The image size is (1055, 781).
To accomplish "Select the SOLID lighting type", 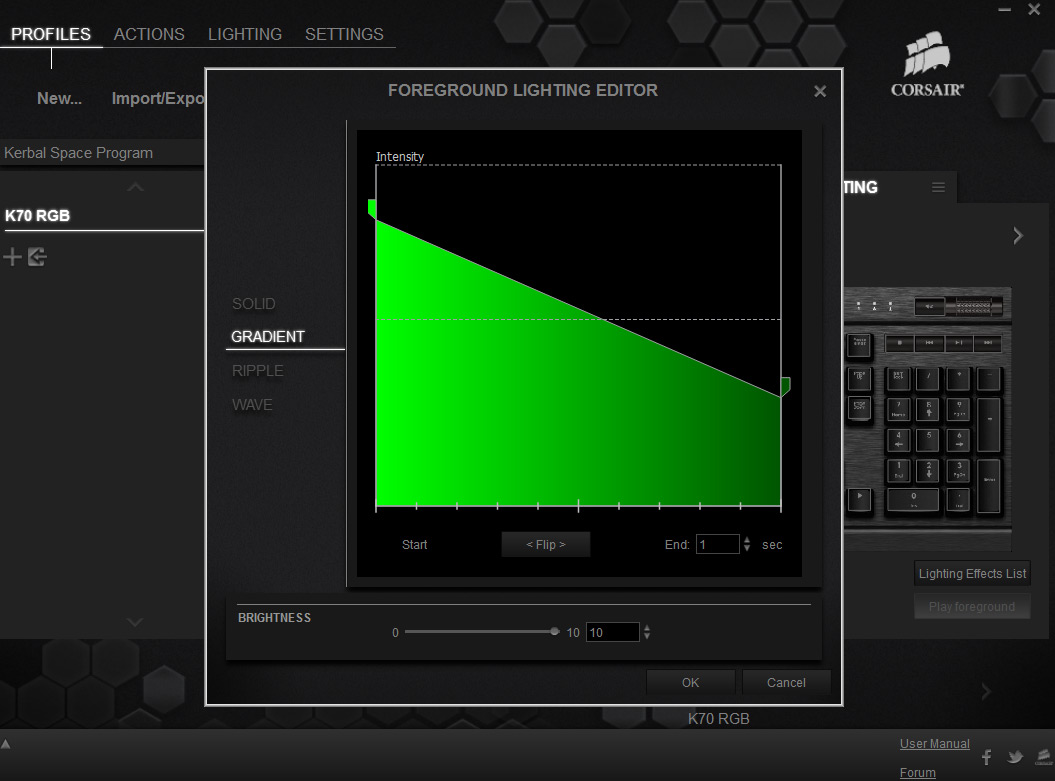I will [254, 304].
